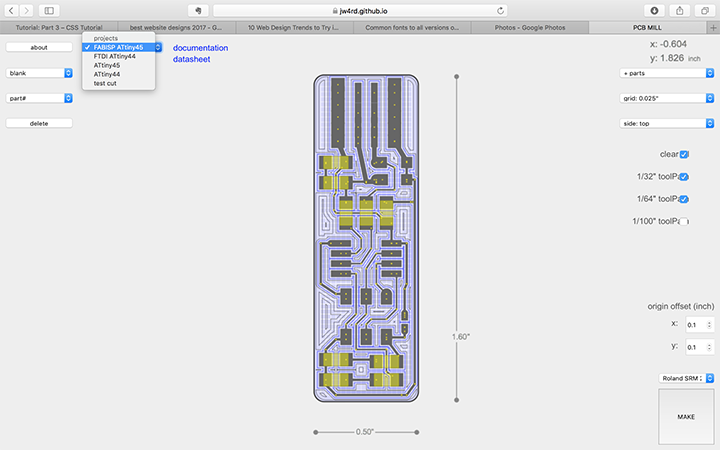720x450 pixels.
Task: Toggle the 1/32" toolPath checkbox
Action: (684, 177)
